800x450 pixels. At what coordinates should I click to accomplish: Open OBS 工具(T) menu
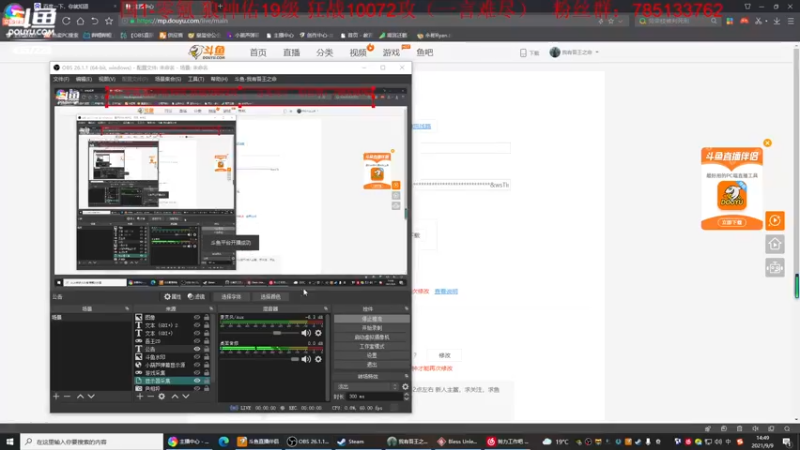(x=196, y=79)
